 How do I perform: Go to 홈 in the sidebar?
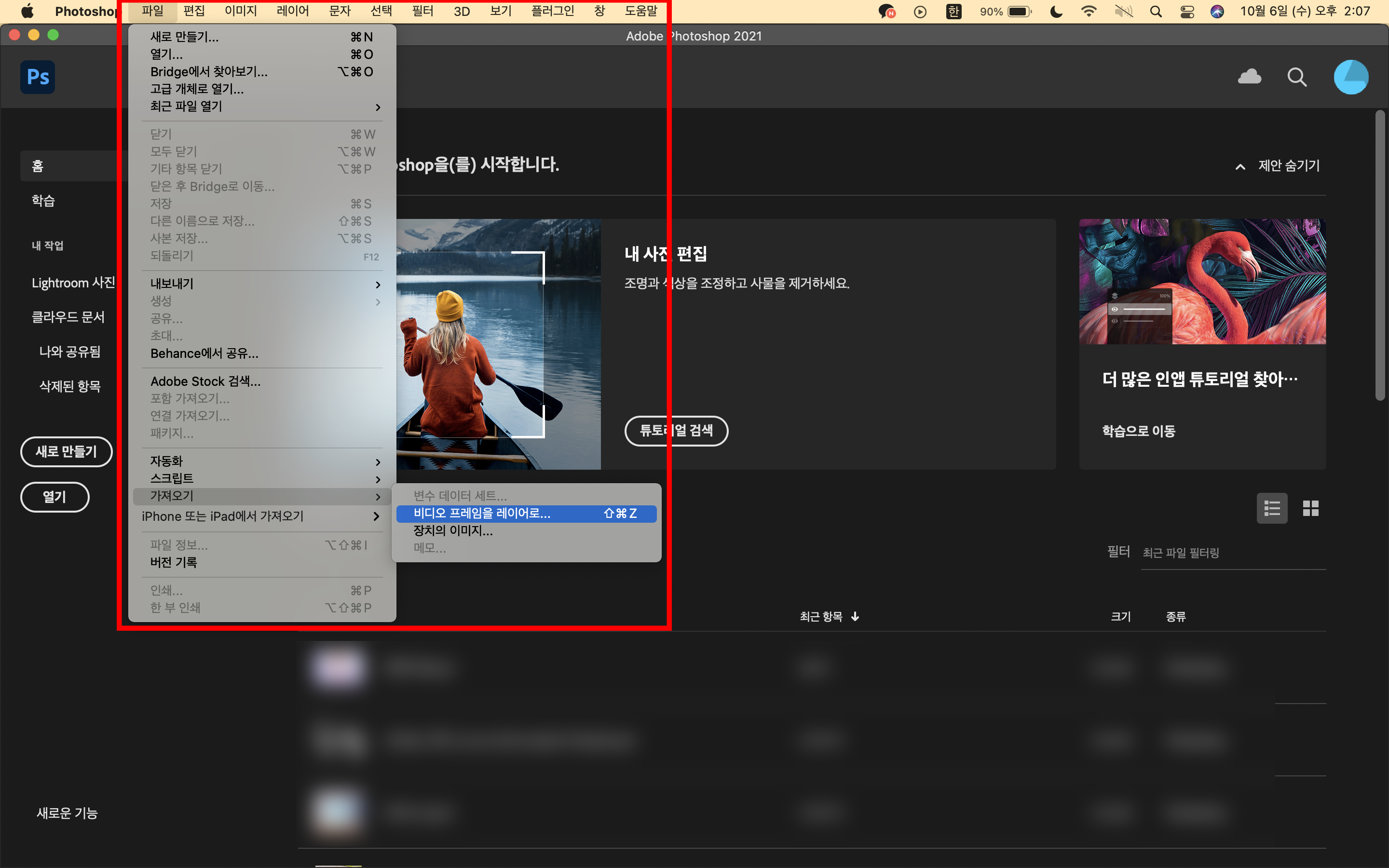[x=38, y=166]
